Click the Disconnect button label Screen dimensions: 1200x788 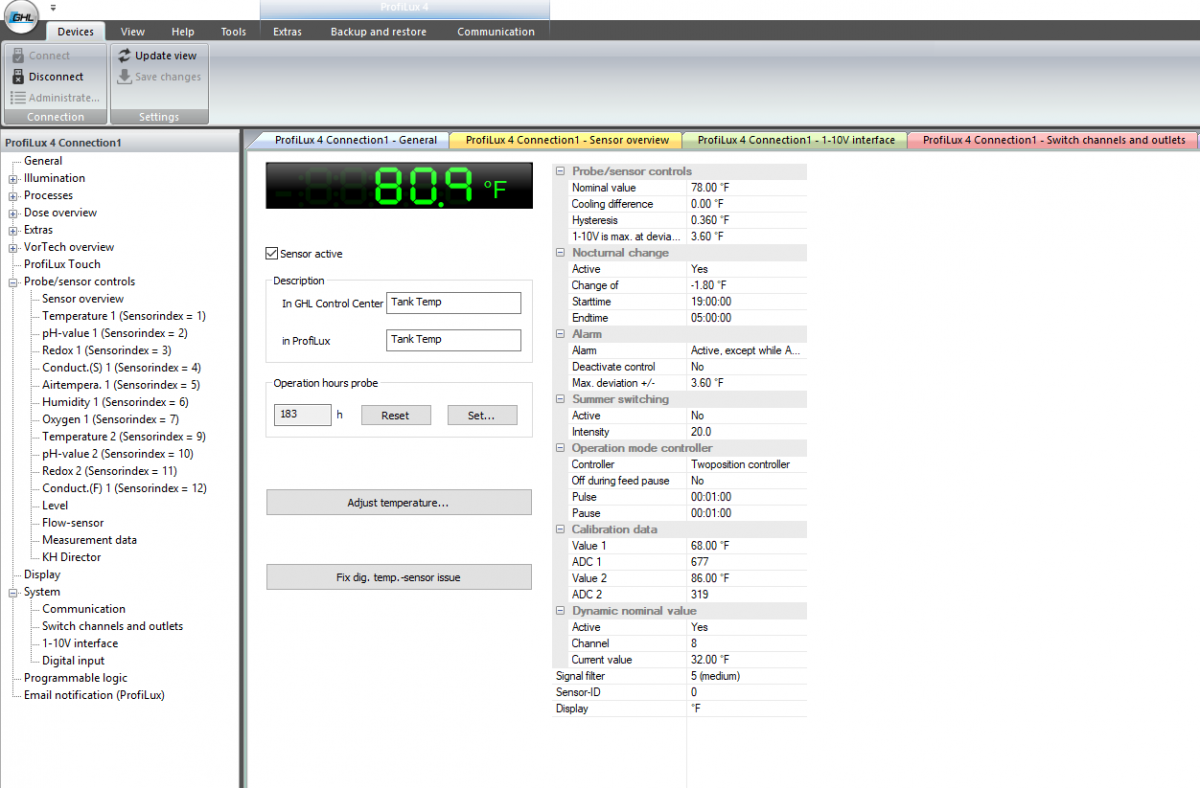[56, 77]
